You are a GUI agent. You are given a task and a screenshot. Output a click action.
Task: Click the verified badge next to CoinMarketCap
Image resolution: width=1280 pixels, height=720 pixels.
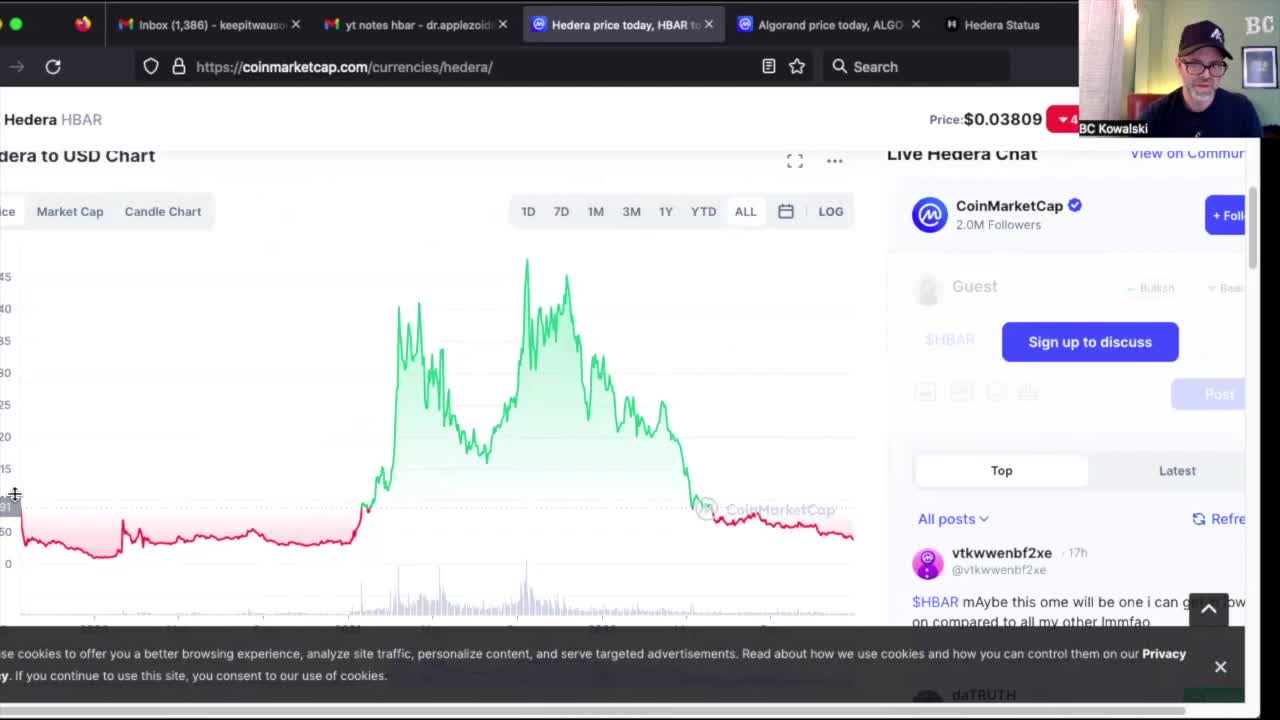click(x=1075, y=205)
